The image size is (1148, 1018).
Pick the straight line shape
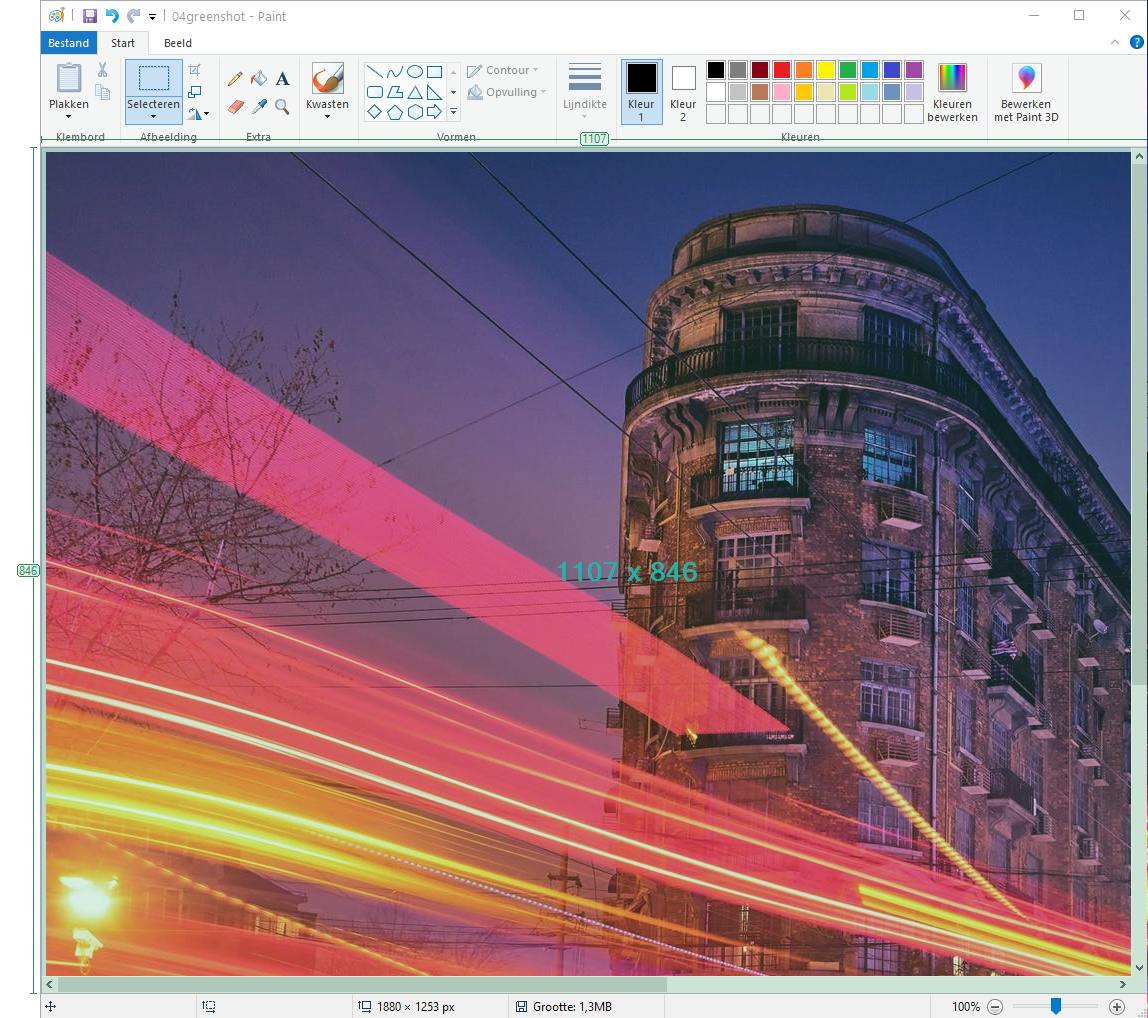coord(374,72)
